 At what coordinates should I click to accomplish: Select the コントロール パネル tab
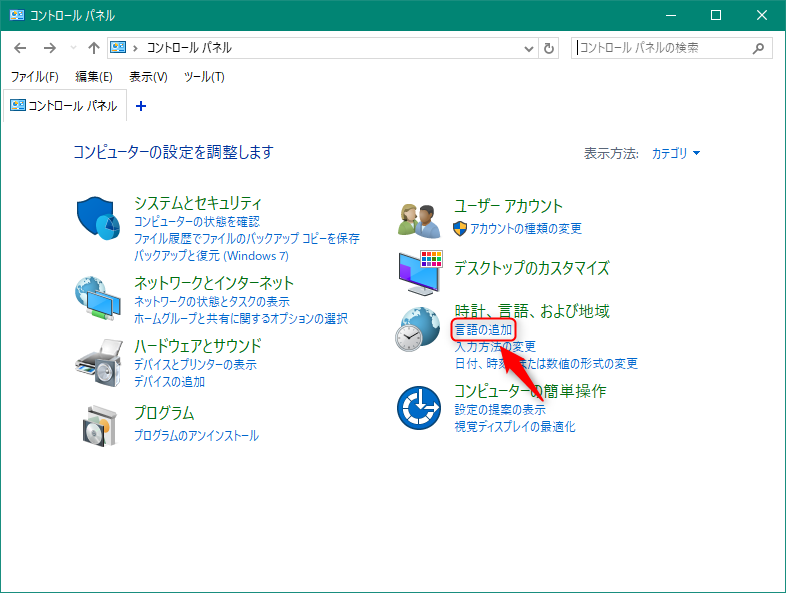[65, 106]
